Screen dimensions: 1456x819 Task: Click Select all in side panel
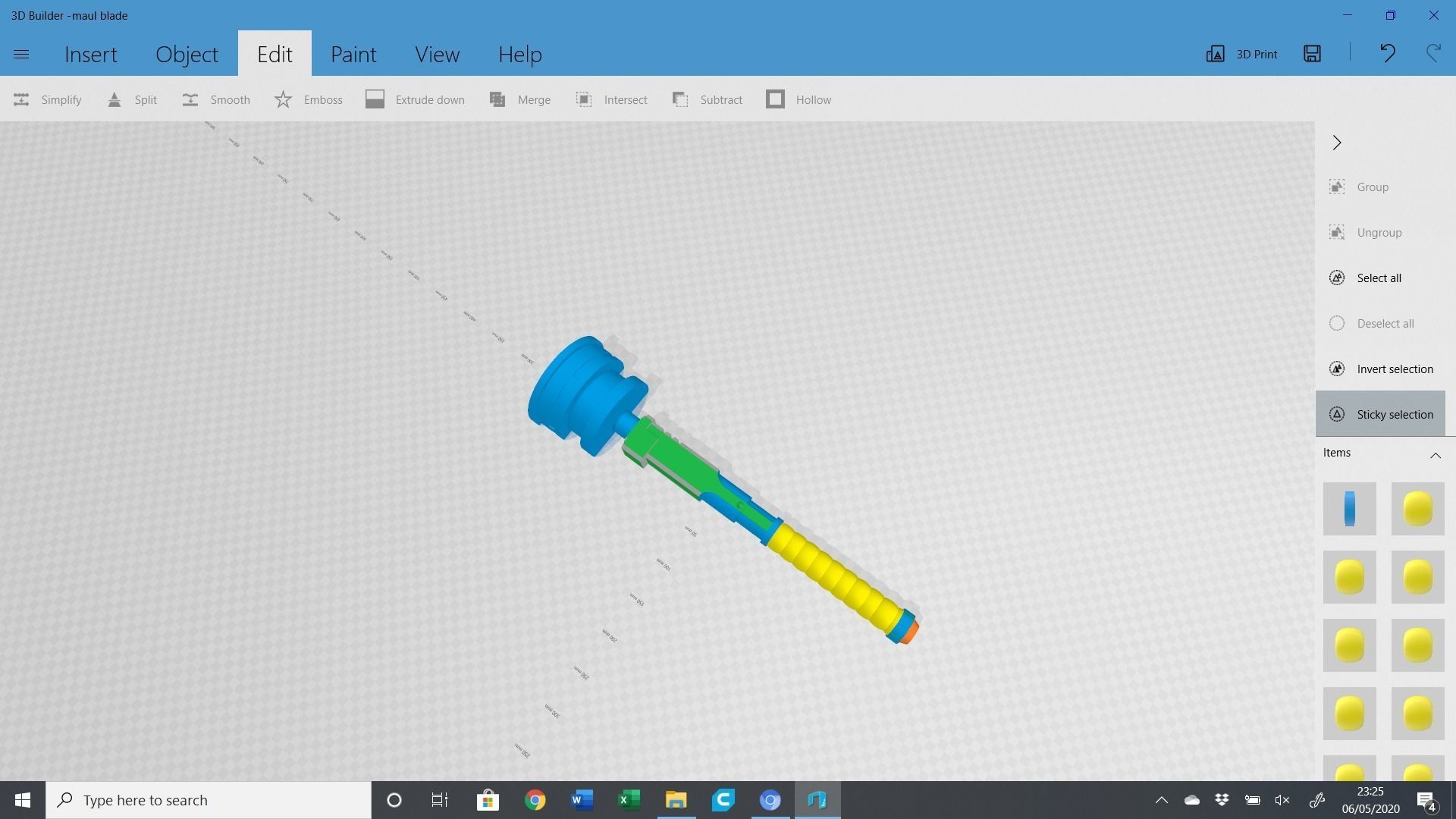pyautogui.click(x=1379, y=278)
